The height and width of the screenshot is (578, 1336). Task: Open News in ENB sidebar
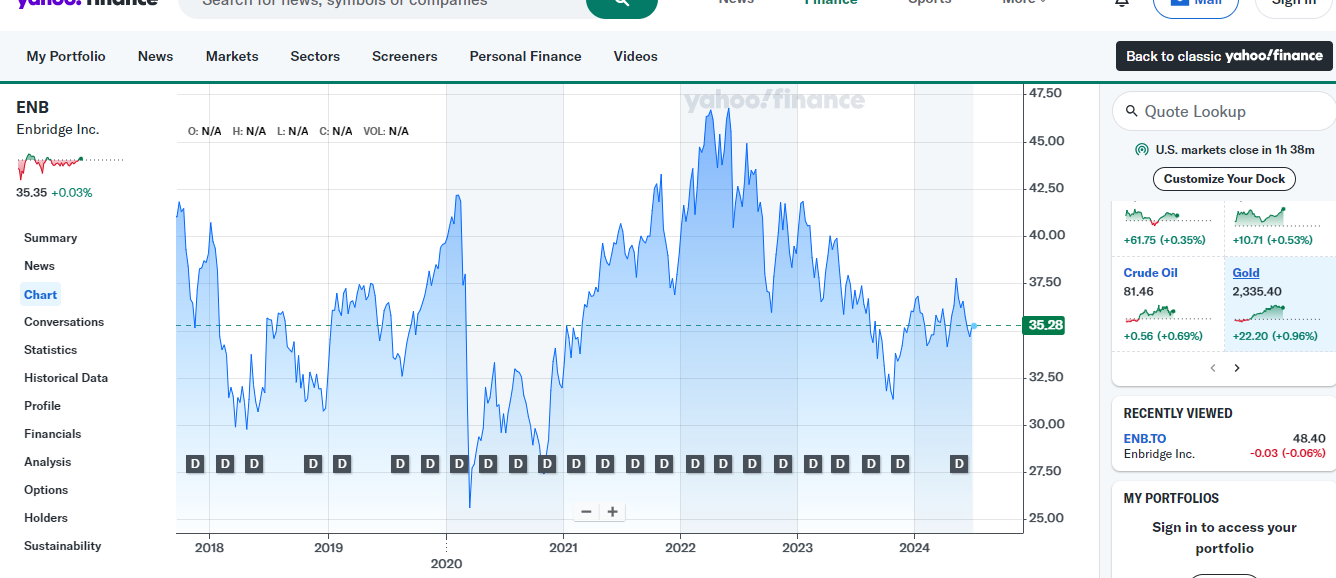(40, 266)
